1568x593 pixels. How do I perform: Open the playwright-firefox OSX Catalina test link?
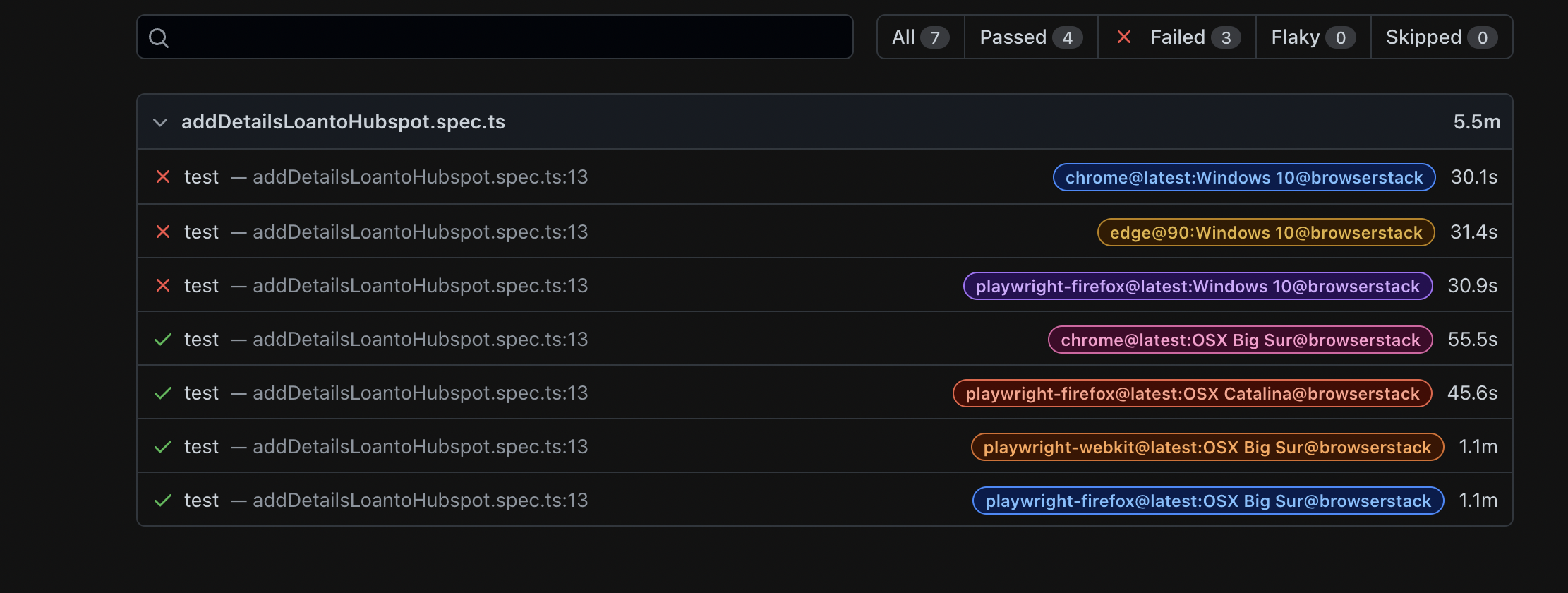(201, 393)
